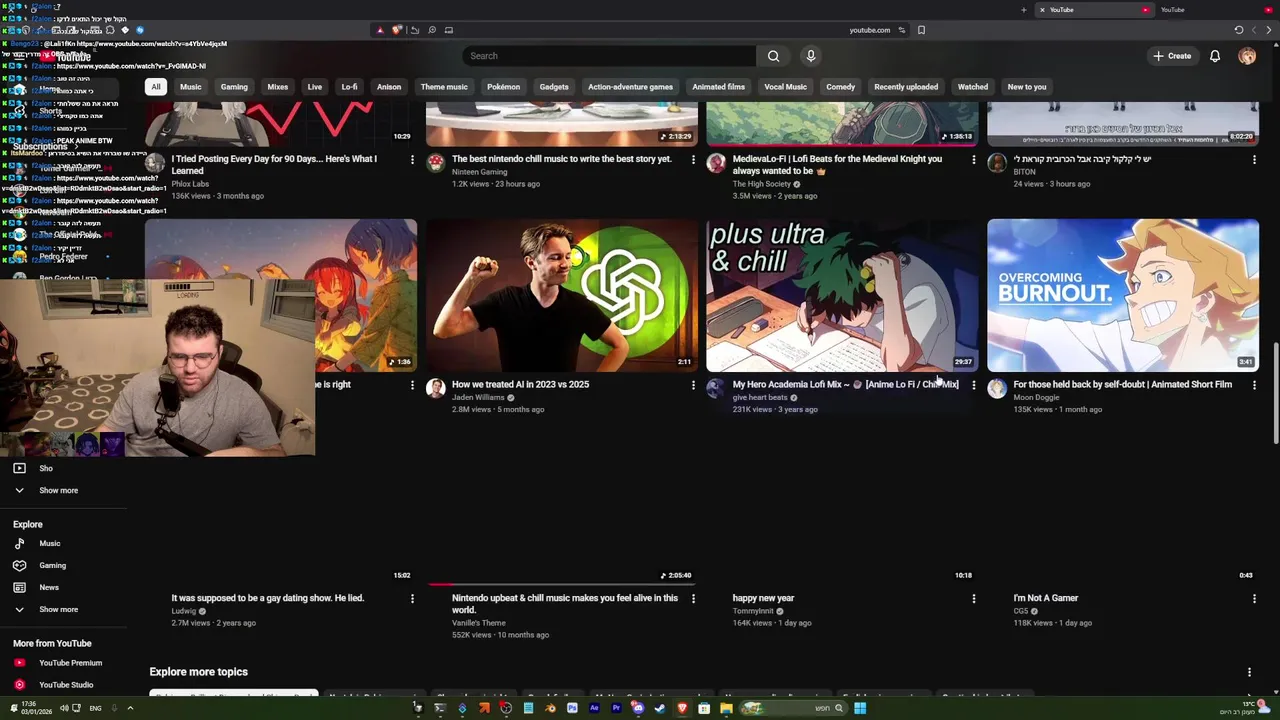Click the page vertical scrollbar thumb
This screenshot has height=720, width=1280.
click(1274, 394)
